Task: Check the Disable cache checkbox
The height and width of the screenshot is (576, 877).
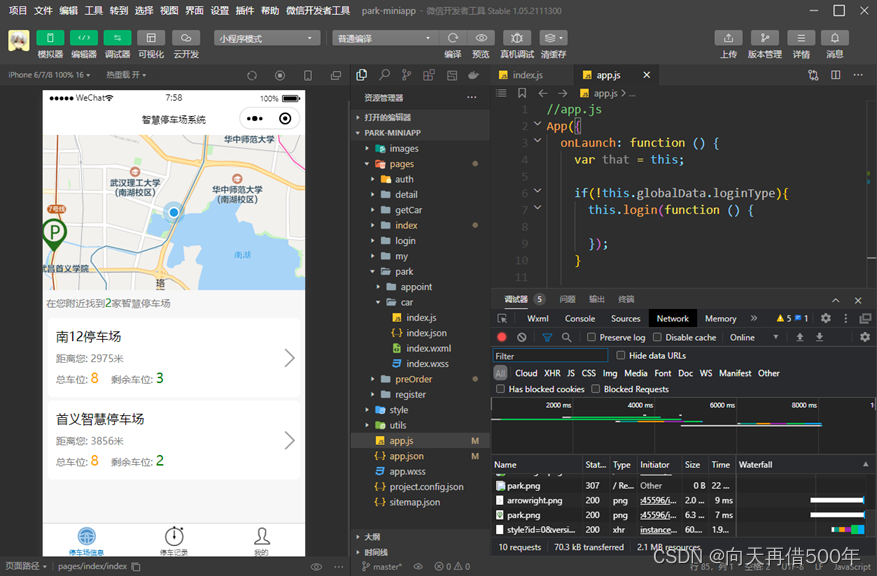Action: coord(658,338)
